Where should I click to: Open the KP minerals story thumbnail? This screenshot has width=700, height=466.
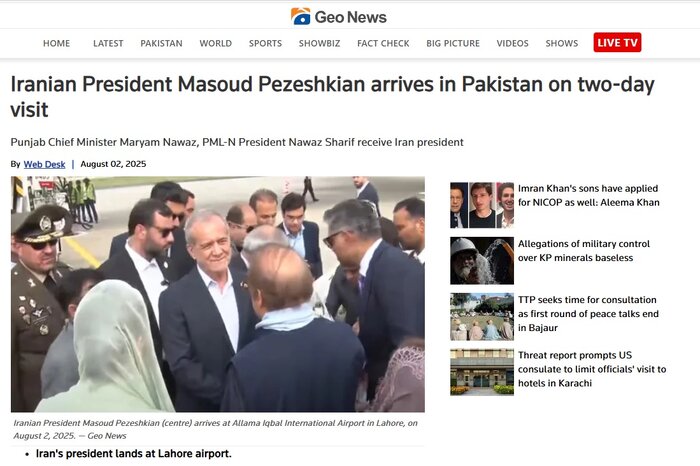(482, 261)
